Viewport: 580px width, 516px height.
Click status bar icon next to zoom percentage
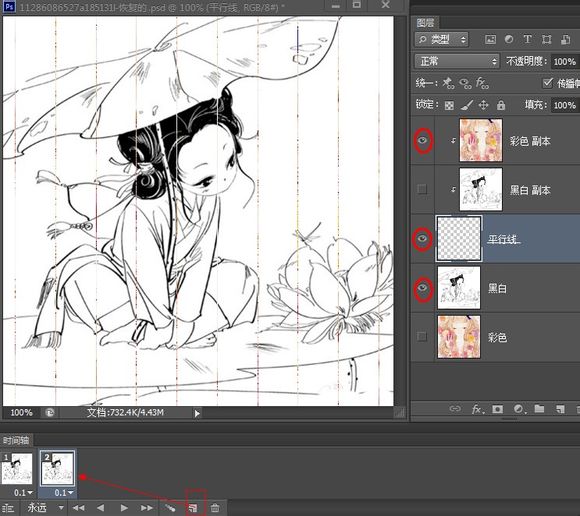(50, 412)
